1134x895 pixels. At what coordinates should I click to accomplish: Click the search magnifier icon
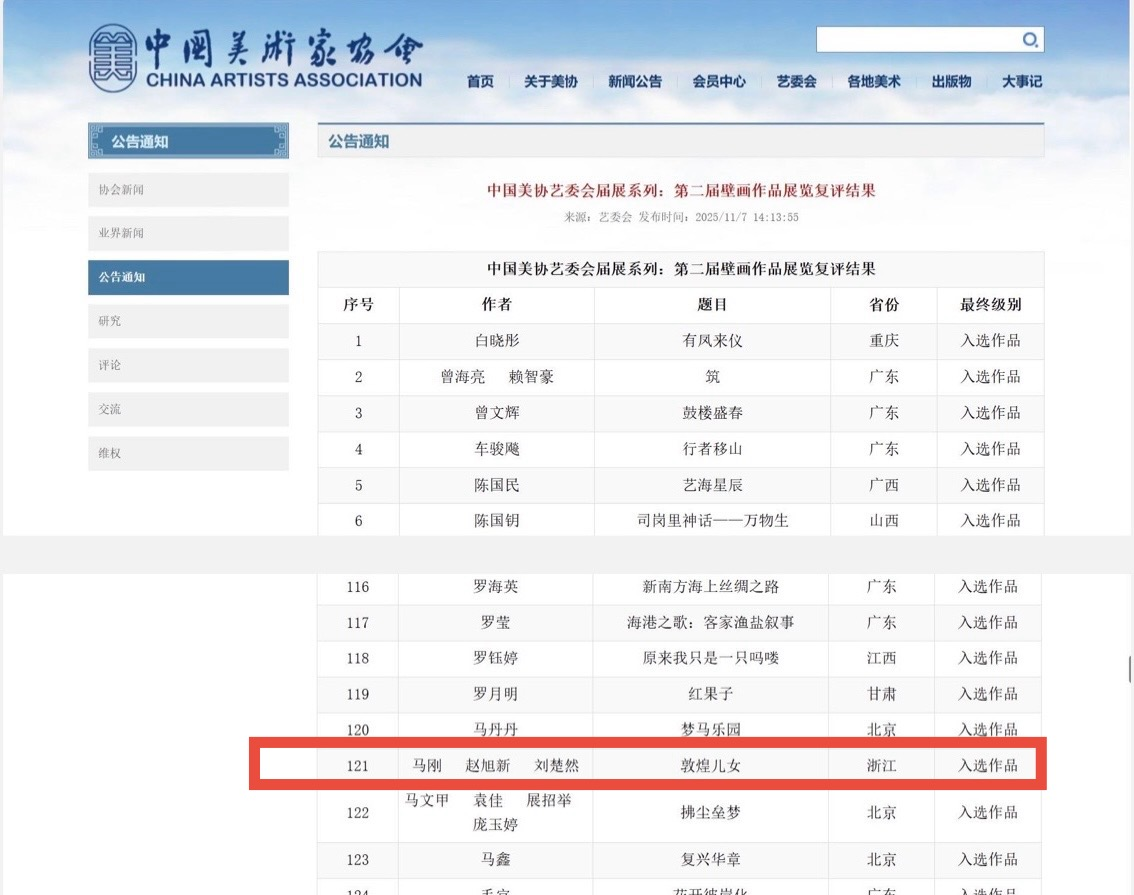(1030, 40)
